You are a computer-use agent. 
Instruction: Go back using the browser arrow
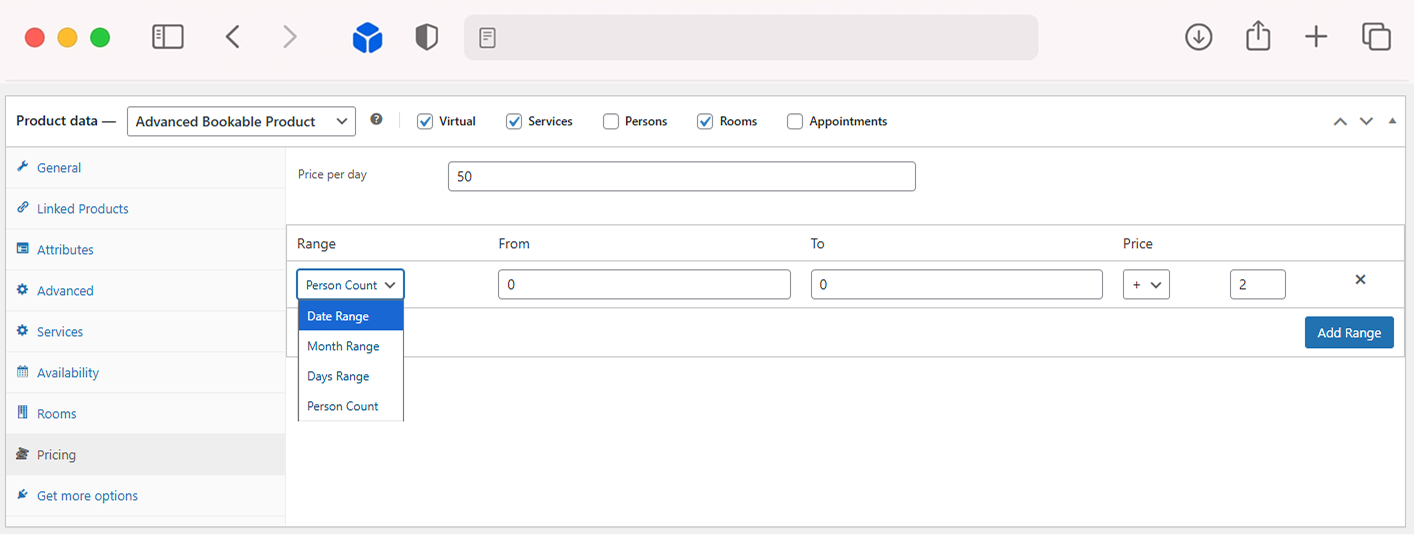232,37
